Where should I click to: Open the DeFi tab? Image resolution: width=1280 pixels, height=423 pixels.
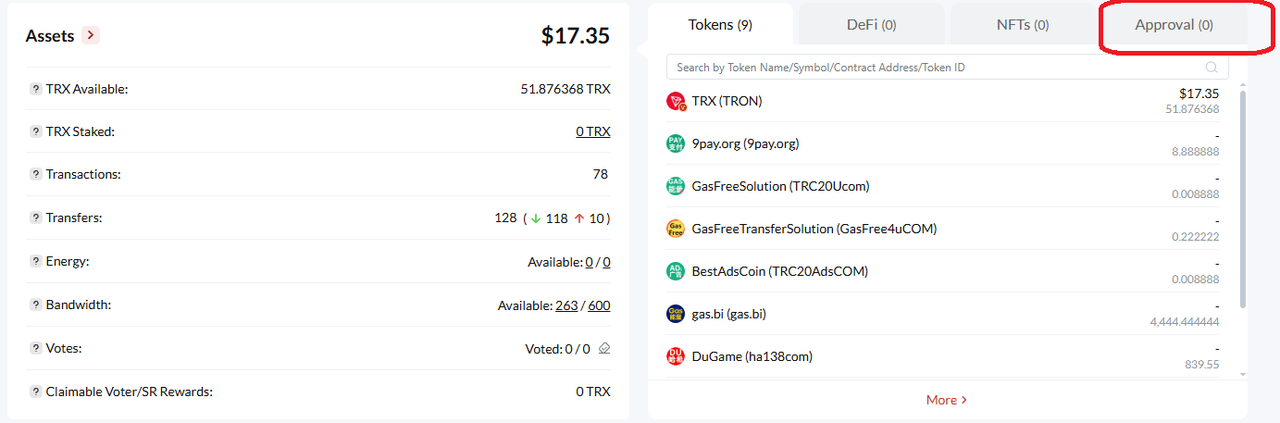tap(871, 25)
